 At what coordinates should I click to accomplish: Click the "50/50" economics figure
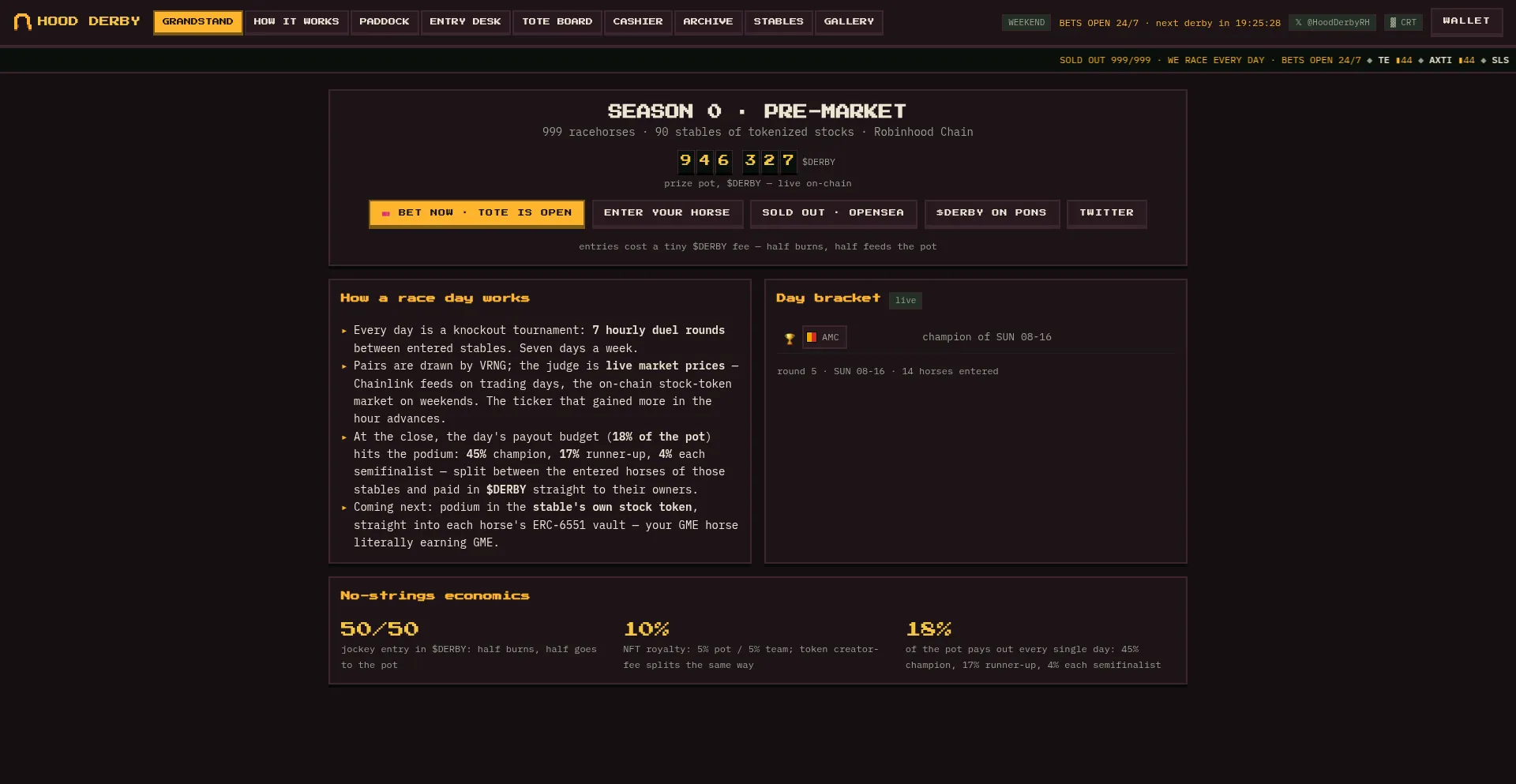[x=380, y=629]
